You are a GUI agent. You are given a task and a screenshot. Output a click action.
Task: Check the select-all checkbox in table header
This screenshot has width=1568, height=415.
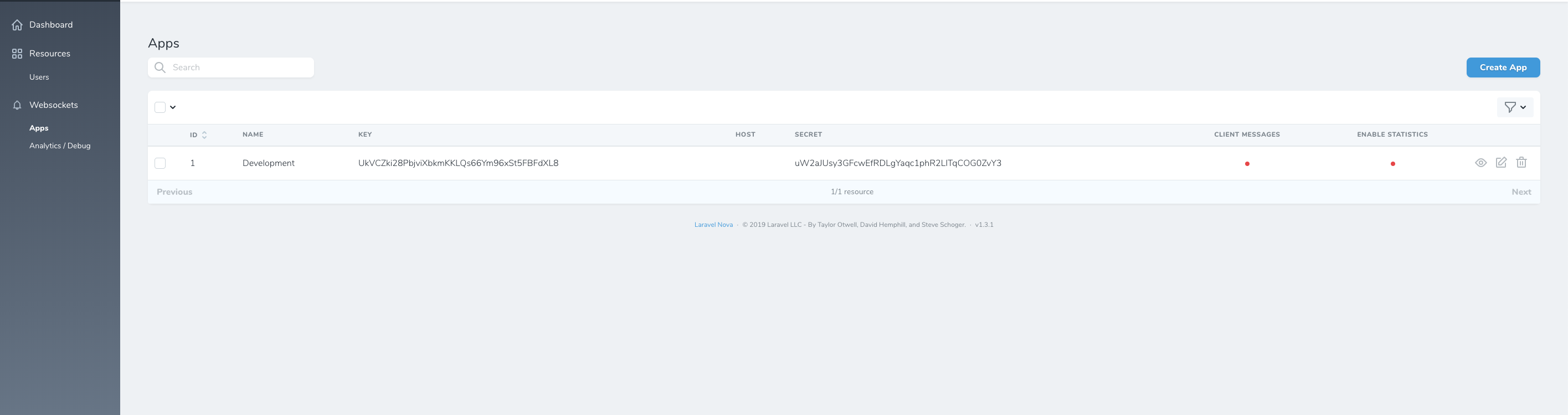[160, 107]
